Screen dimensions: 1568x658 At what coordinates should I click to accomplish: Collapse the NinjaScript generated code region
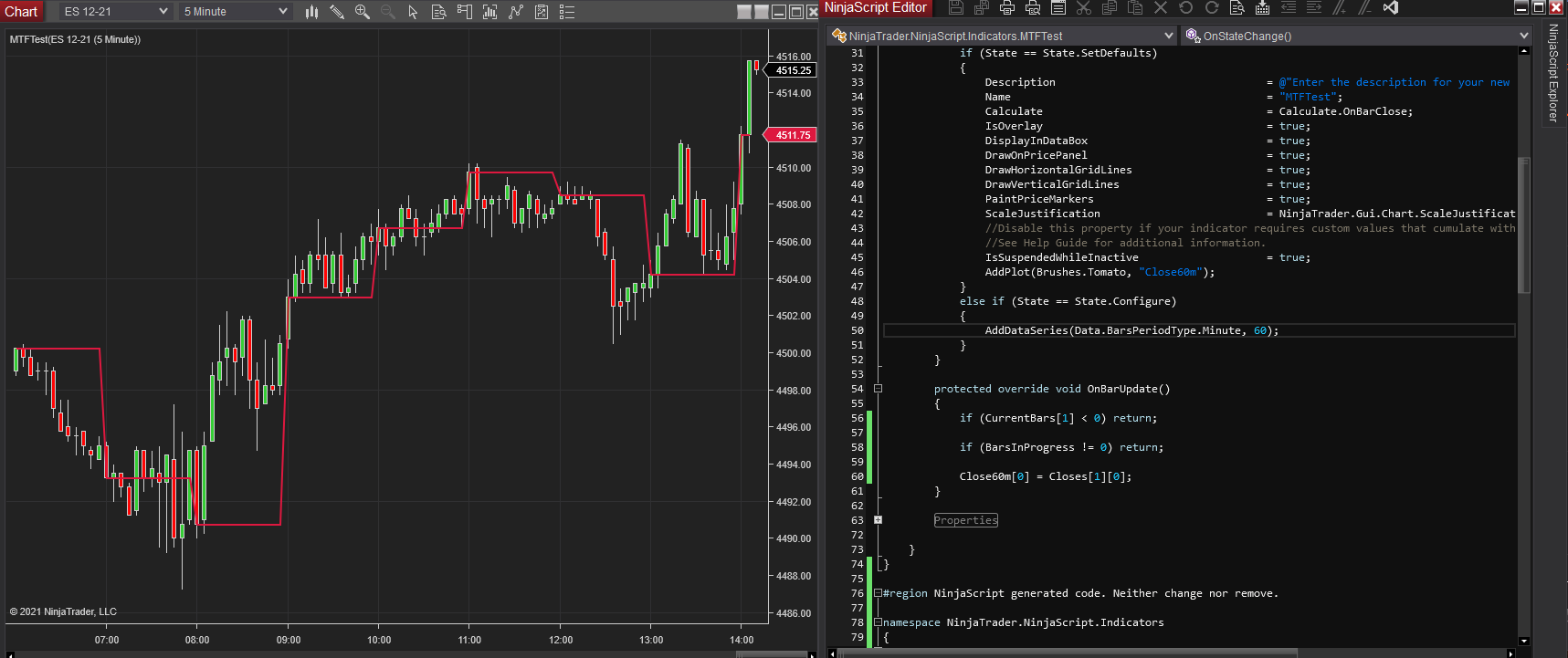pos(878,593)
